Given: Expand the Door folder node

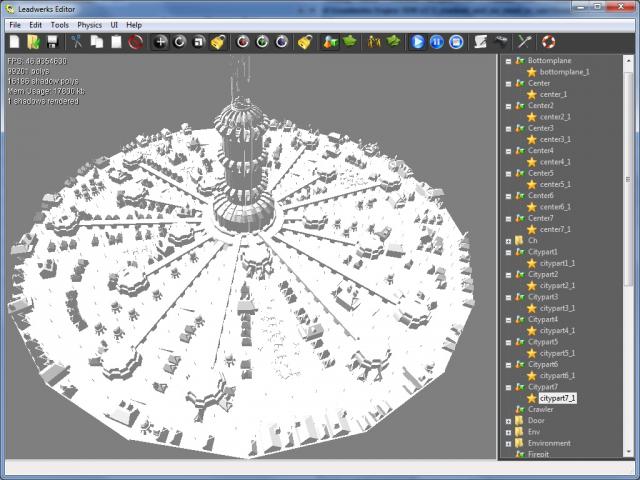Looking at the screenshot, I should (508, 421).
